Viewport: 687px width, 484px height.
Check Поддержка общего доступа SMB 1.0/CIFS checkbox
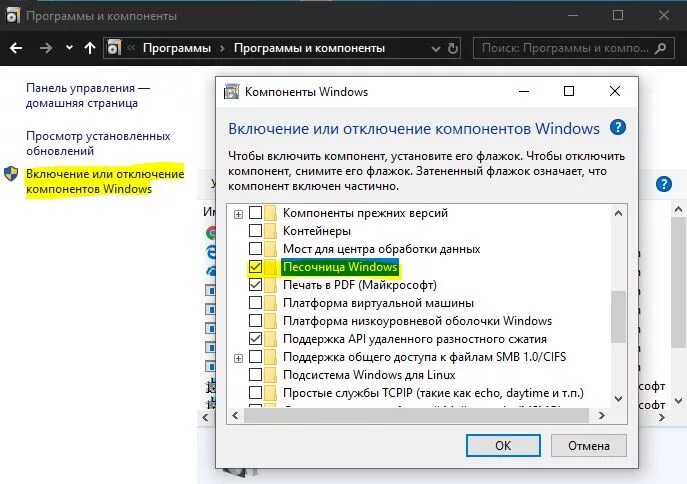255,357
